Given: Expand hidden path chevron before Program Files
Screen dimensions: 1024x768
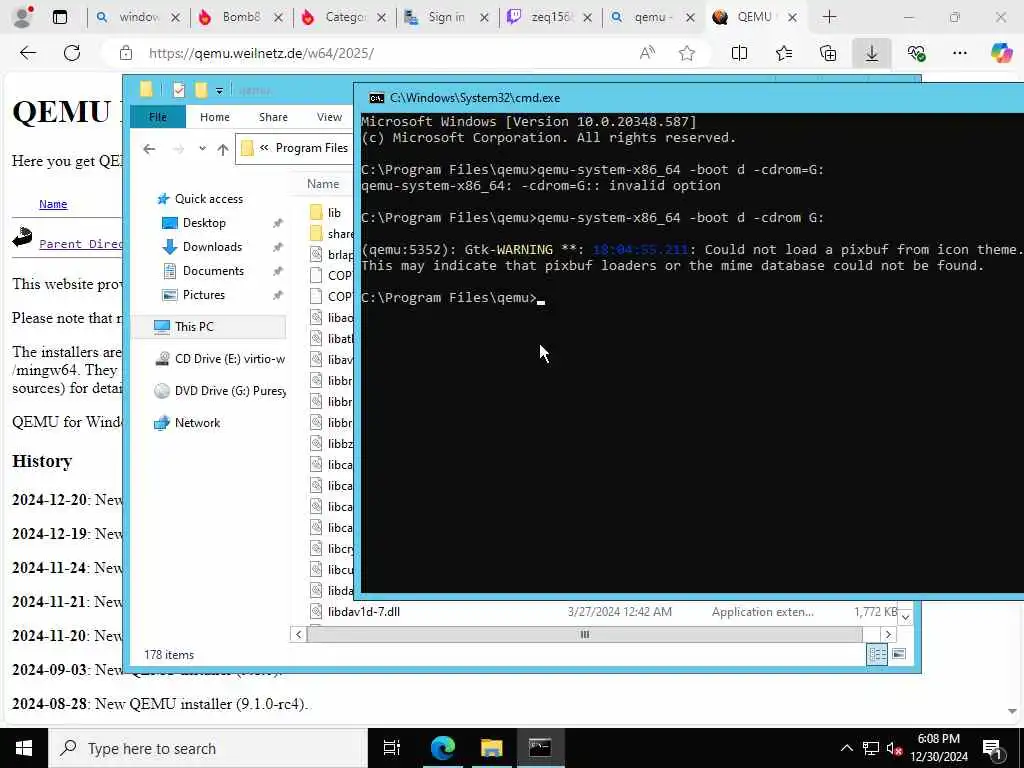Looking at the screenshot, I should (x=264, y=148).
